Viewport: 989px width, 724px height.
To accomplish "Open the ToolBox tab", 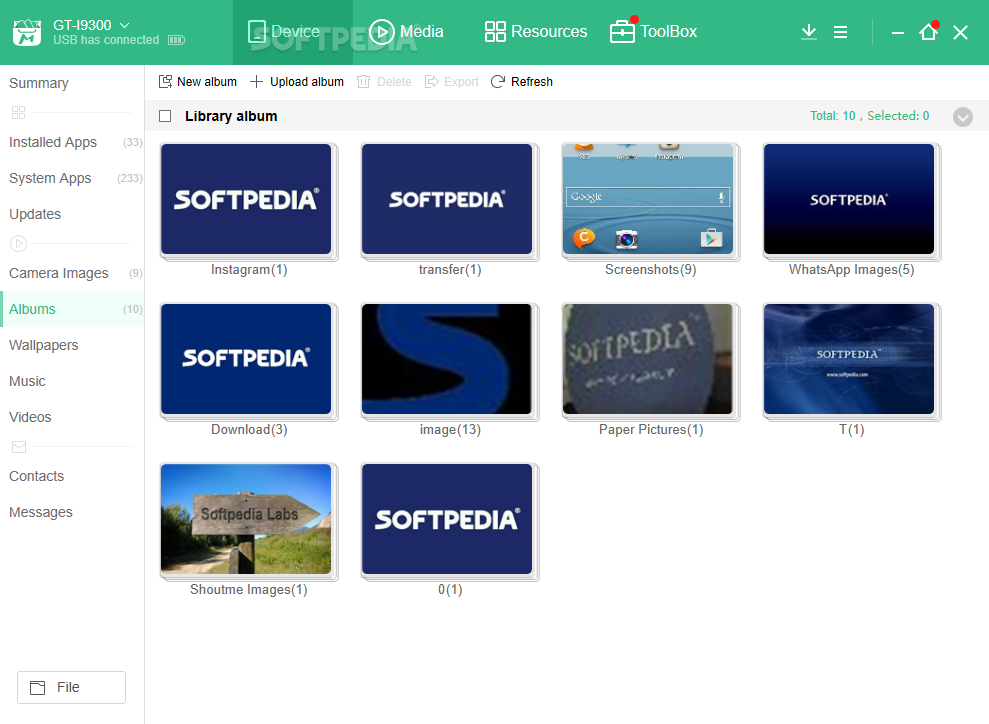I will coord(653,32).
